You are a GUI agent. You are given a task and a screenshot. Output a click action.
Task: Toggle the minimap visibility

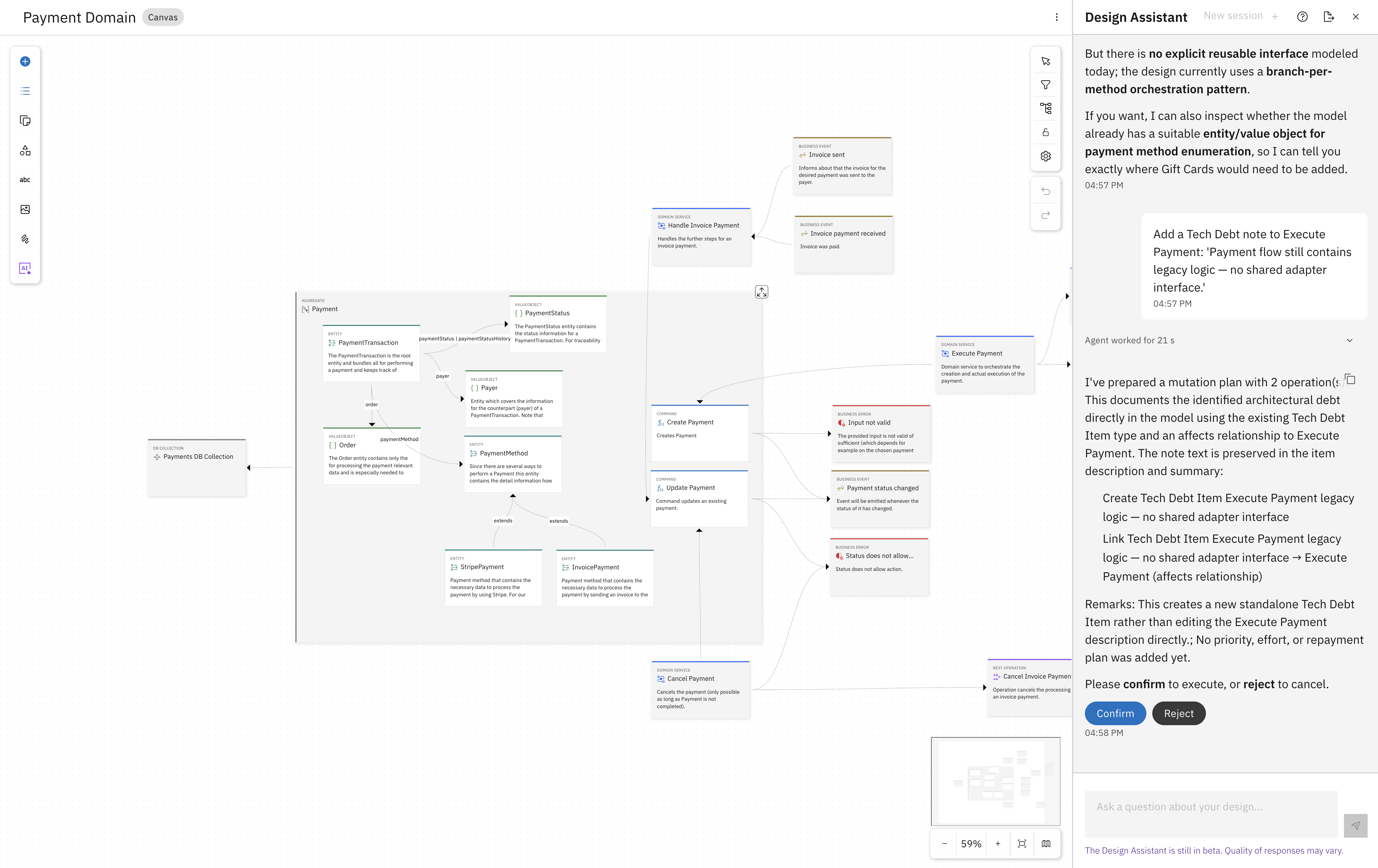1045,844
